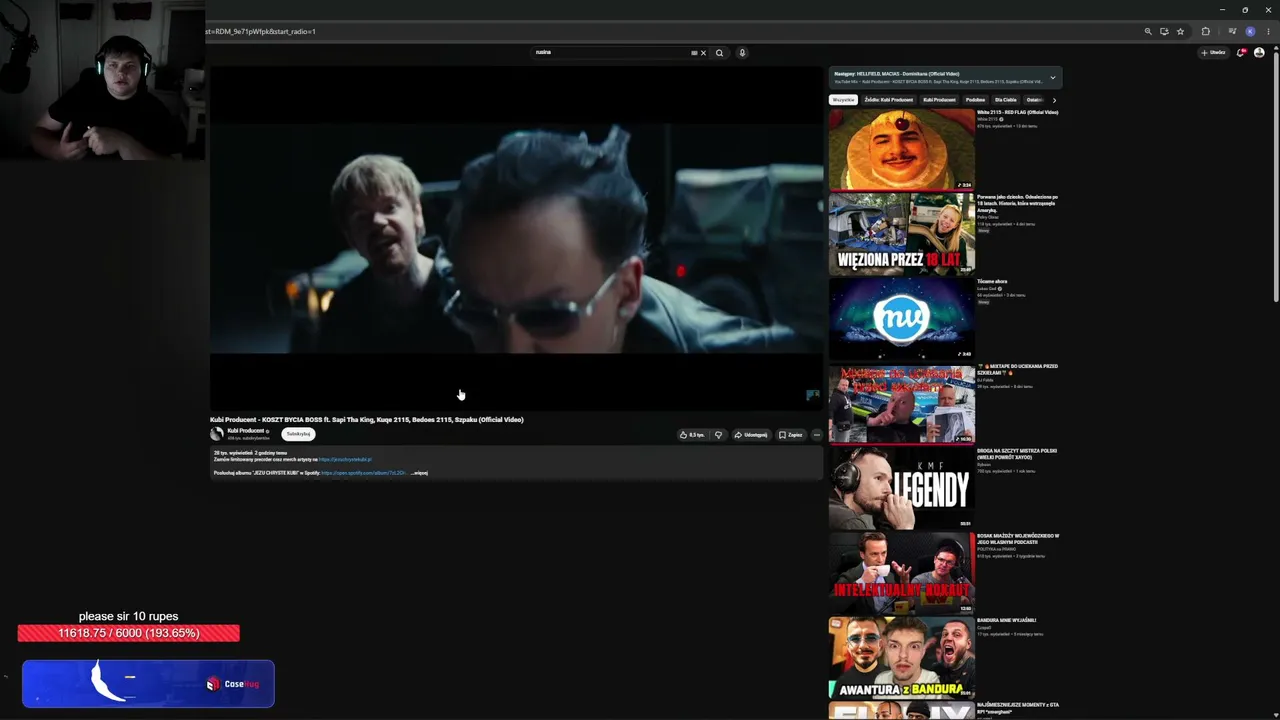Open Kubi Producent channel name link
This screenshot has height=720, width=1280.
tap(246, 431)
